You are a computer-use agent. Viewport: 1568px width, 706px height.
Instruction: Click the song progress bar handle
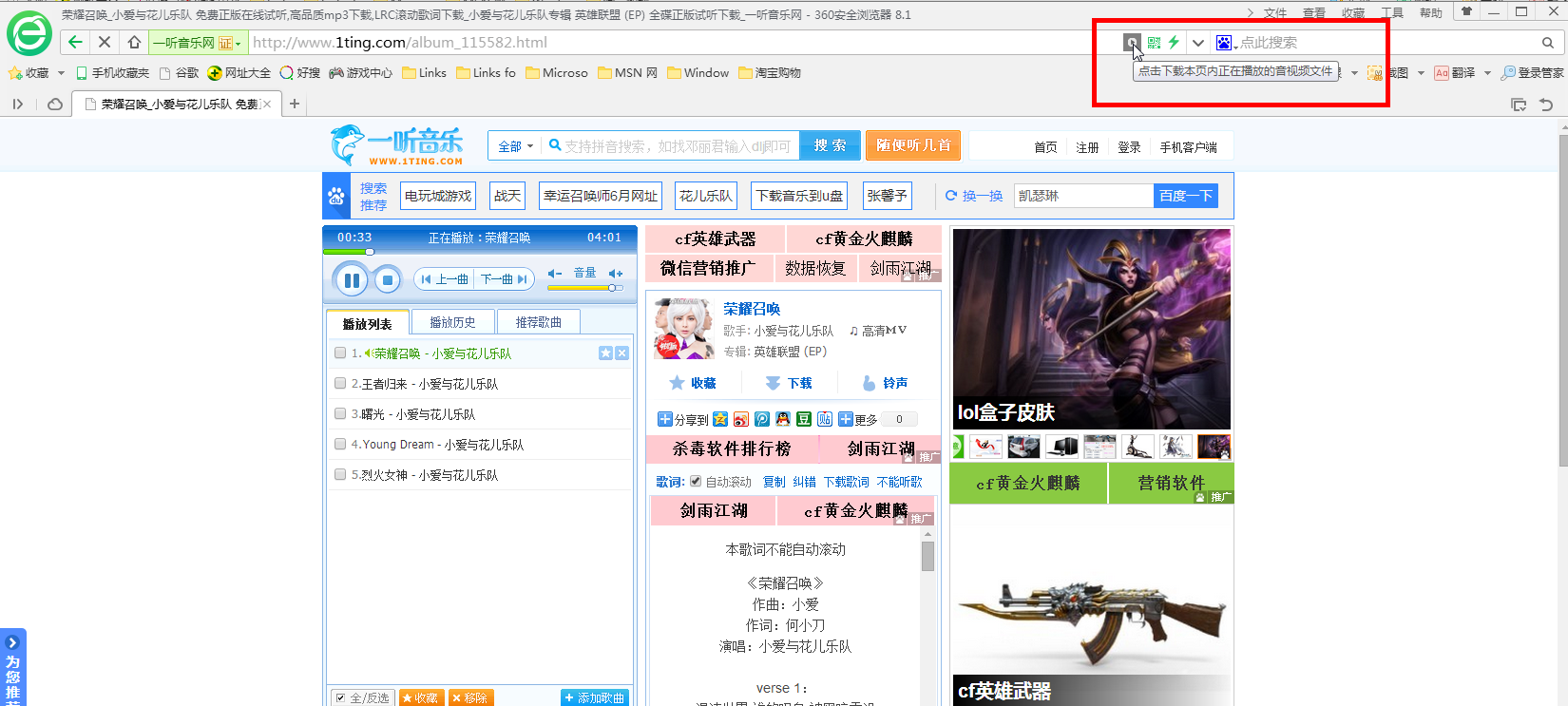370,252
